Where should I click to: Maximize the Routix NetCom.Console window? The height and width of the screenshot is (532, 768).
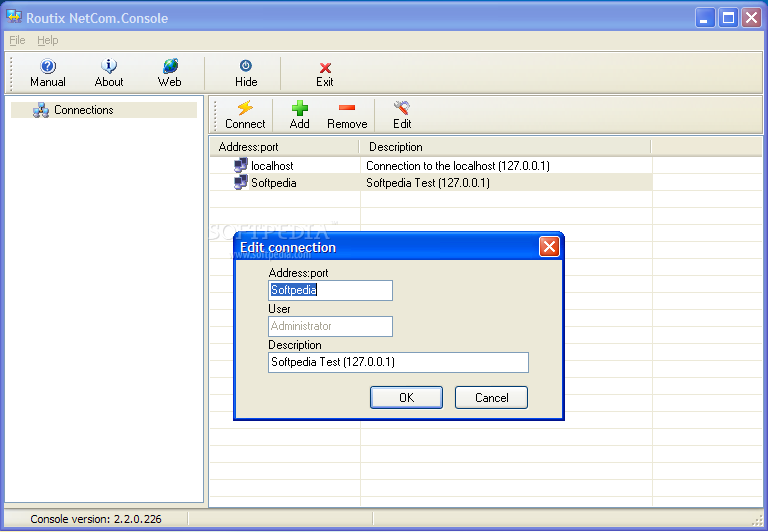[x=728, y=18]
